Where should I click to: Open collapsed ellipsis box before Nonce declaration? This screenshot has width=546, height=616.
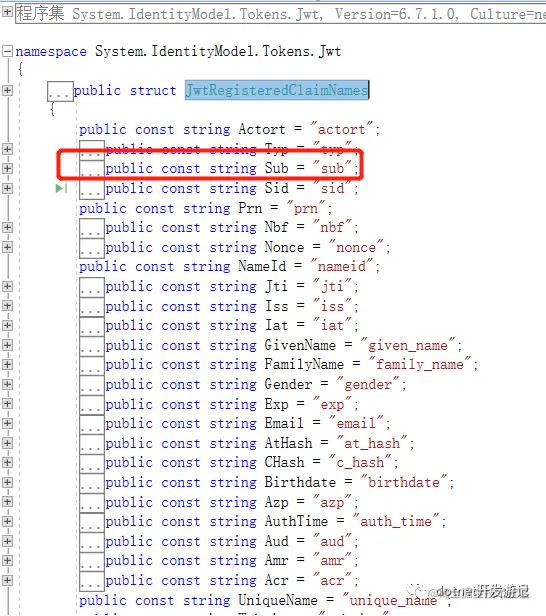[92, 248]
